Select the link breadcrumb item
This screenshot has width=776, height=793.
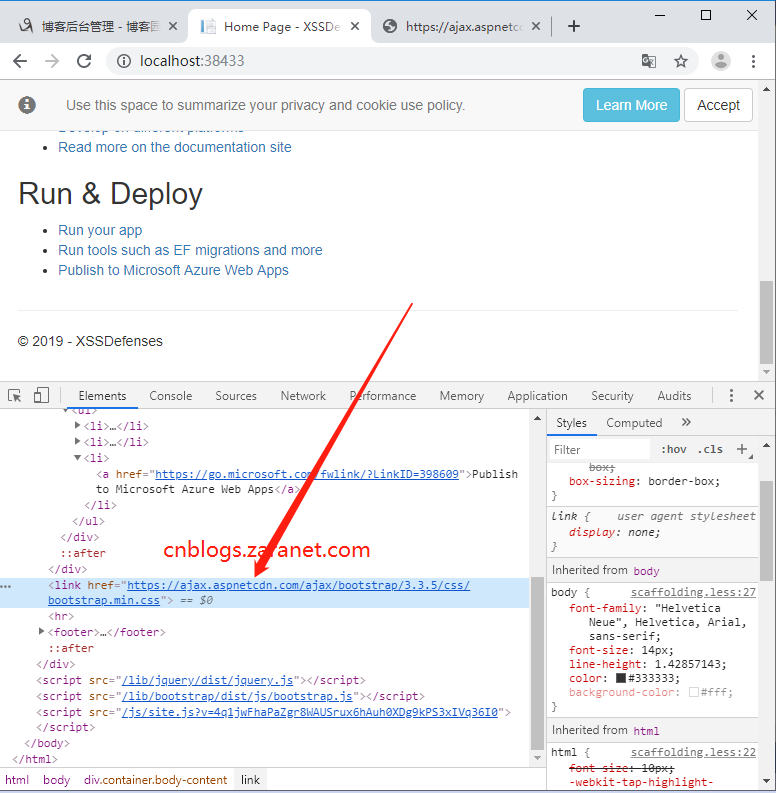click(x=250, y=780)
